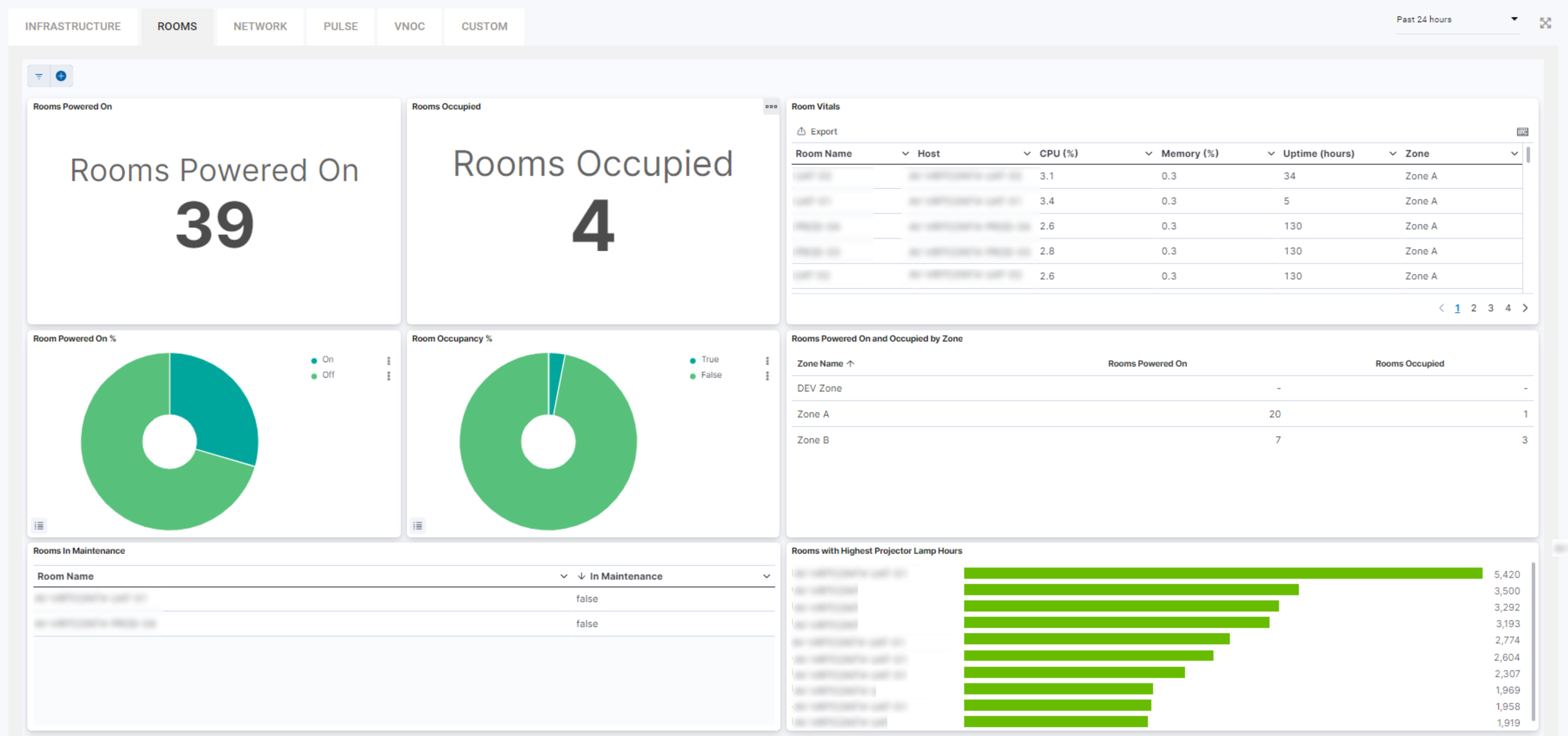This screenshot has height=736, width=1568.
Task: Expand the Room Name column menu in Room Vitals
Action: [905, 153]
